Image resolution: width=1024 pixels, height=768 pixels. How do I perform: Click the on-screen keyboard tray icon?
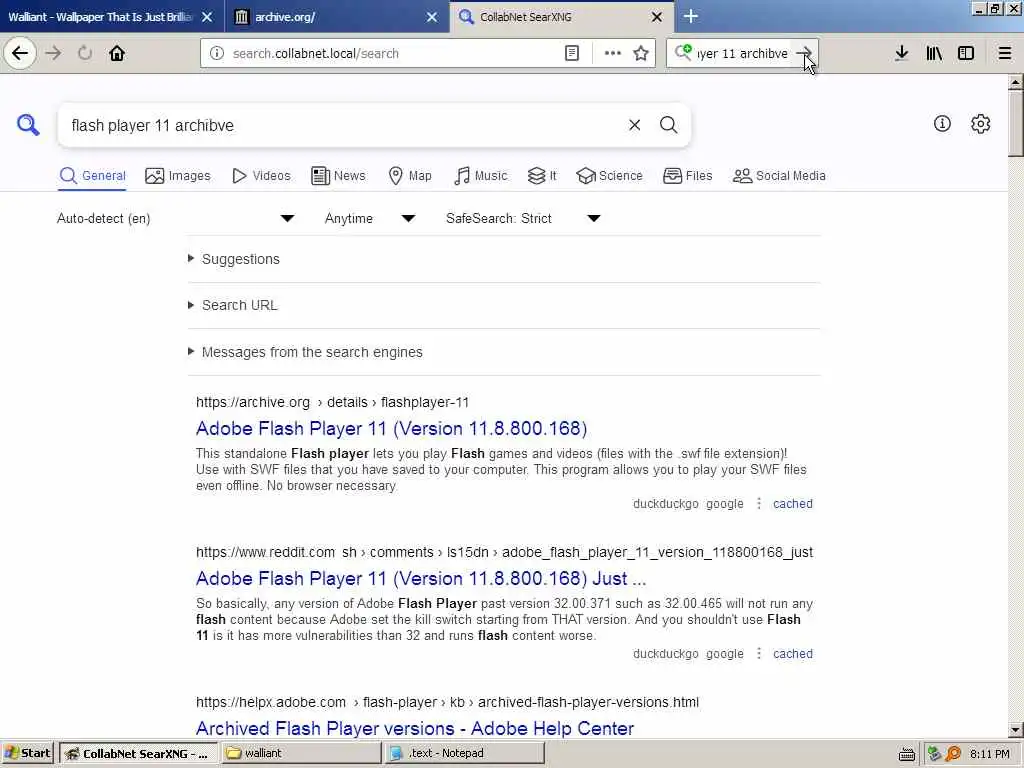tap(906, 754)
